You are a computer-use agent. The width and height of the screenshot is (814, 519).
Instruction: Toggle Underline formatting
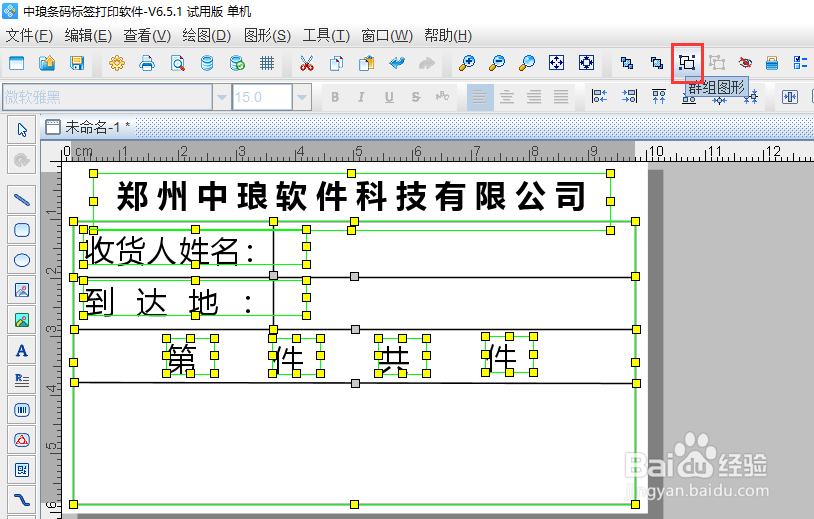(389, 97)
